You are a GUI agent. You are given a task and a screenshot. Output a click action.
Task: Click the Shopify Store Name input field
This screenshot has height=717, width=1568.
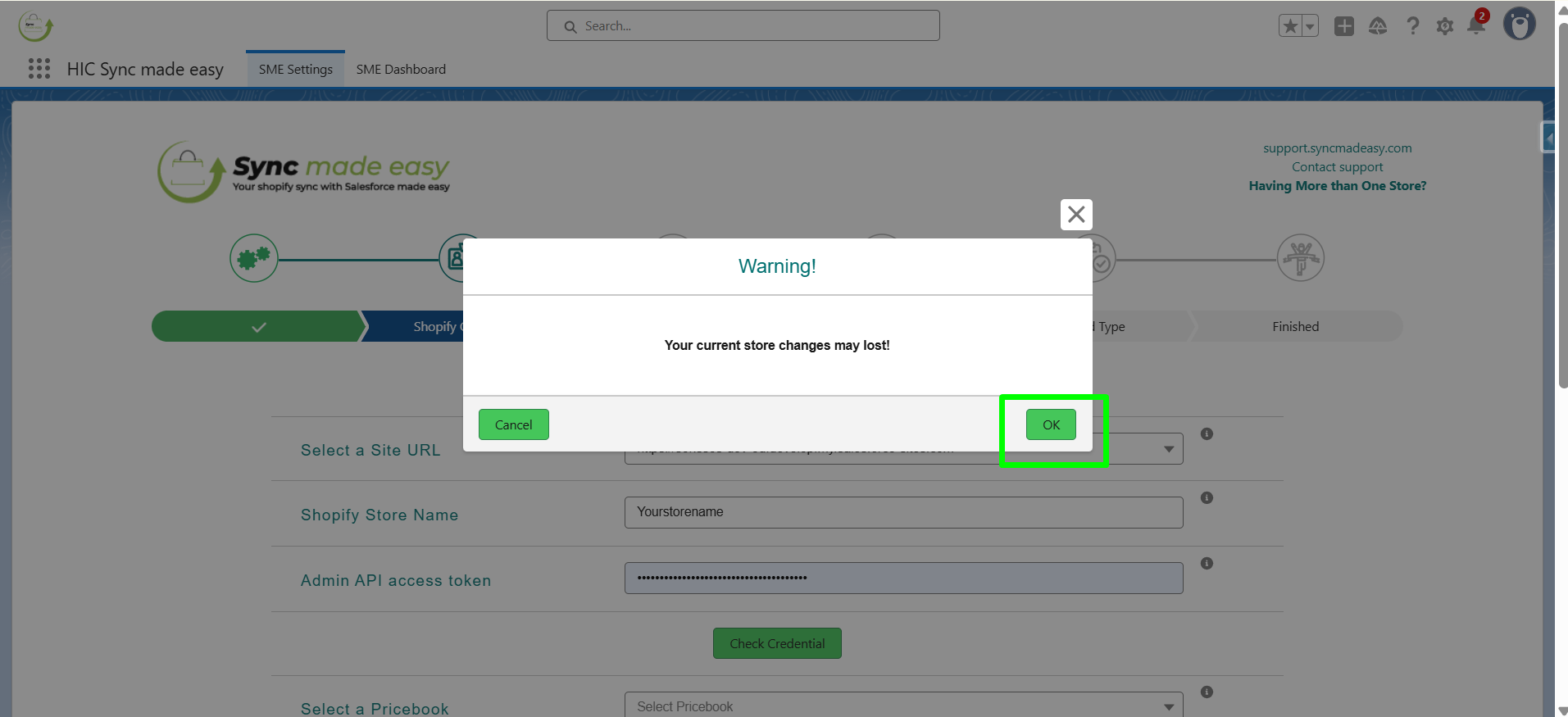903,512
